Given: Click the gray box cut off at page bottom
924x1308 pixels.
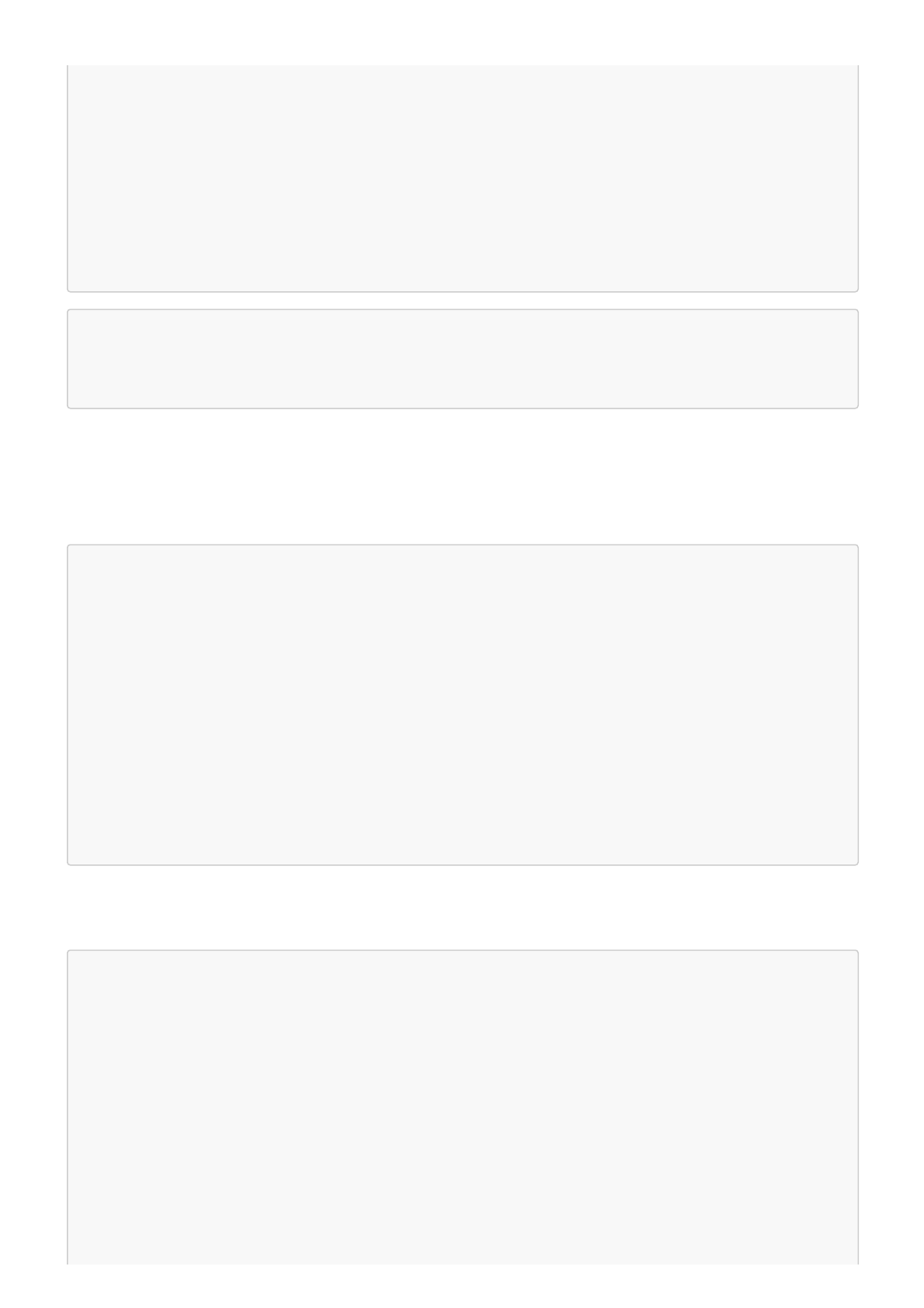Looking at the screenshot, I should pyautogui.click(x=462, y=1107).
